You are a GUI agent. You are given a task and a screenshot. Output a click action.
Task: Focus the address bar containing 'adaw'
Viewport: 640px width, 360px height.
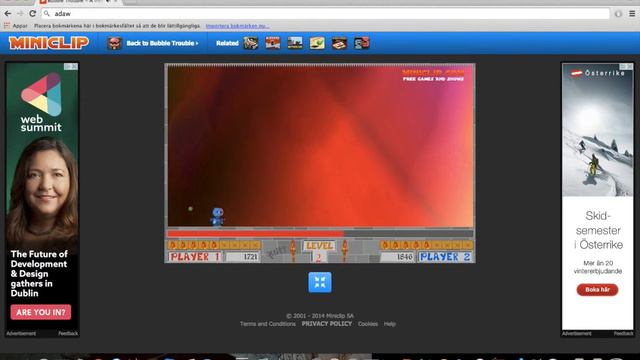click(325, 13)
